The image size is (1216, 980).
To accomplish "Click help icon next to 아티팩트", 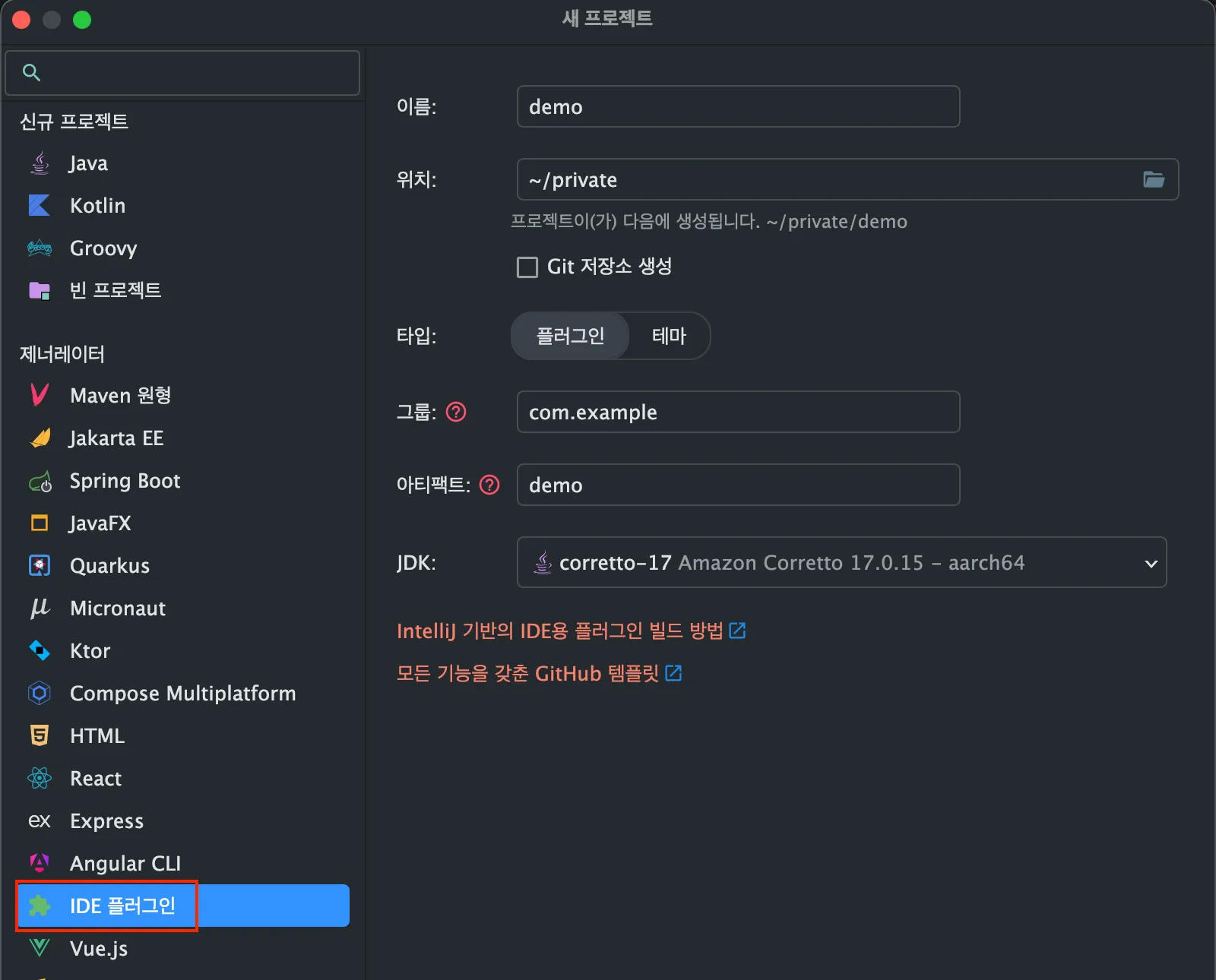I will (x=490, y=485).
